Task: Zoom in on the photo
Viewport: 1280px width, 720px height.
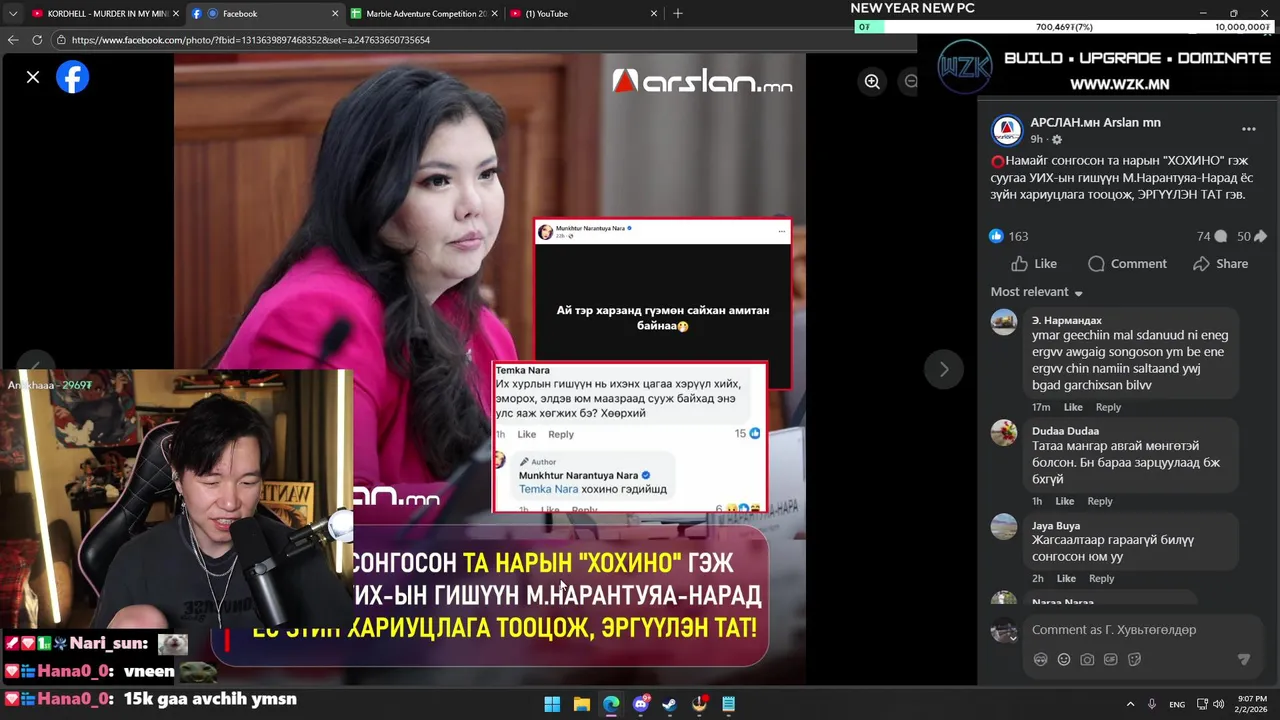Action: tap(872, 82)
